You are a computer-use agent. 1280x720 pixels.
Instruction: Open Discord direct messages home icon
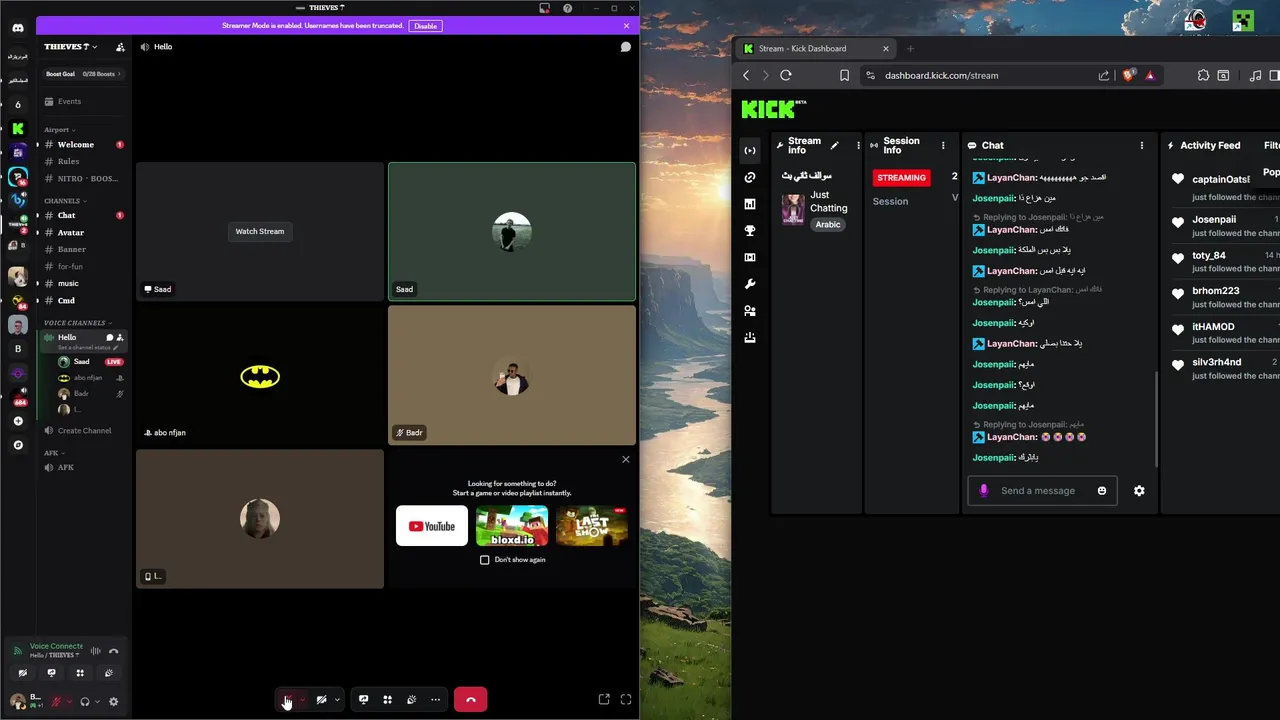18,28
